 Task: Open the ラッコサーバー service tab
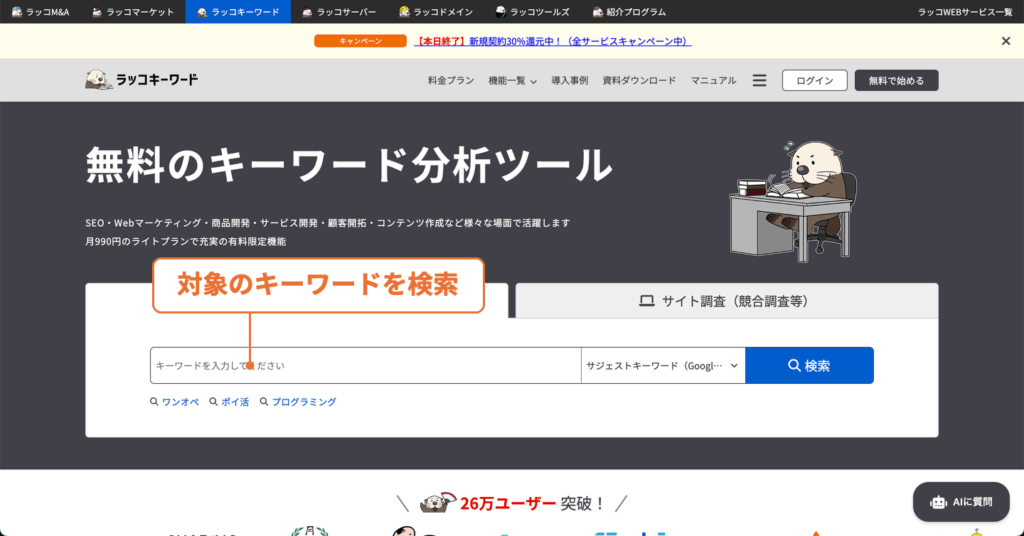point(338,12)
